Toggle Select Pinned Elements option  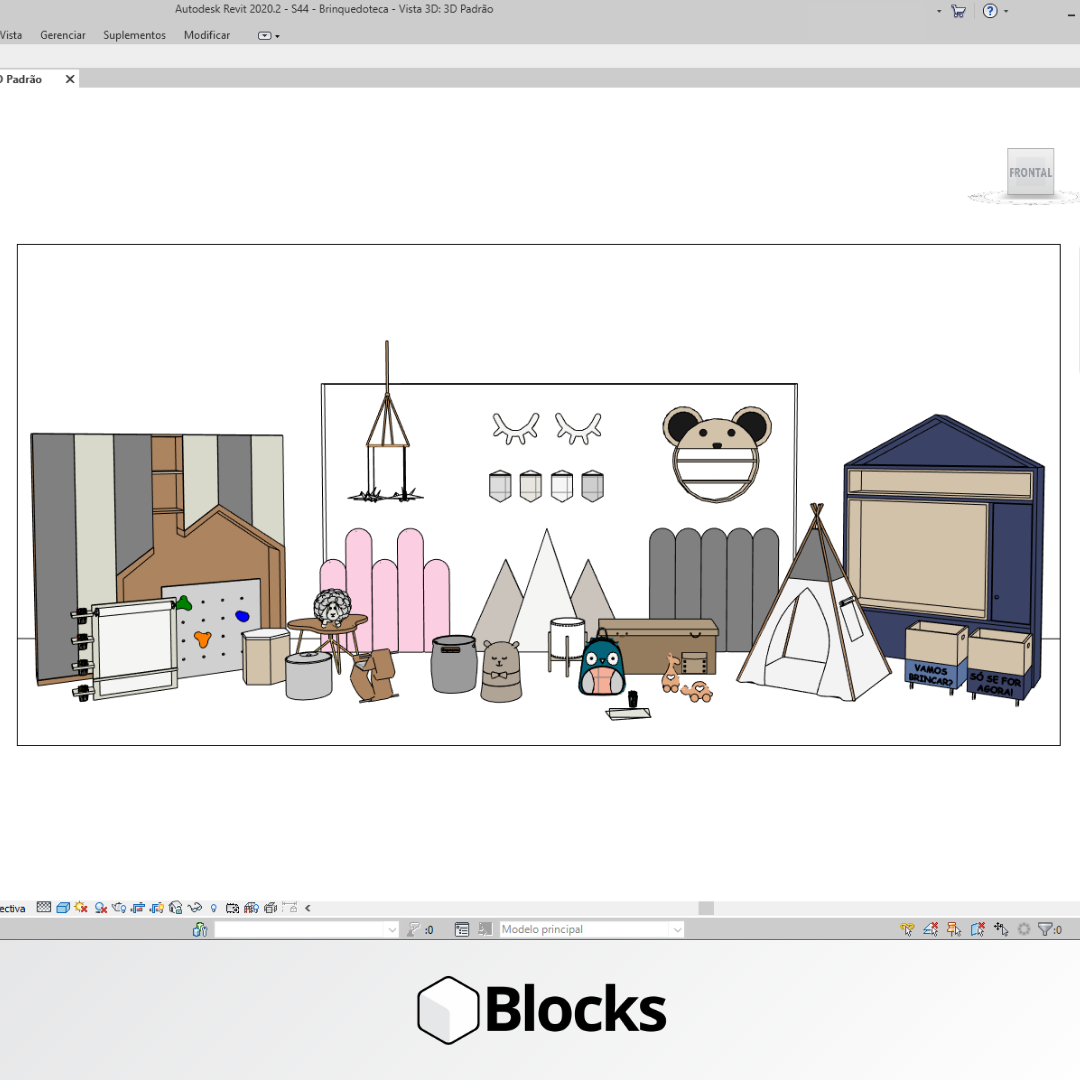click(x=954, y=929)
